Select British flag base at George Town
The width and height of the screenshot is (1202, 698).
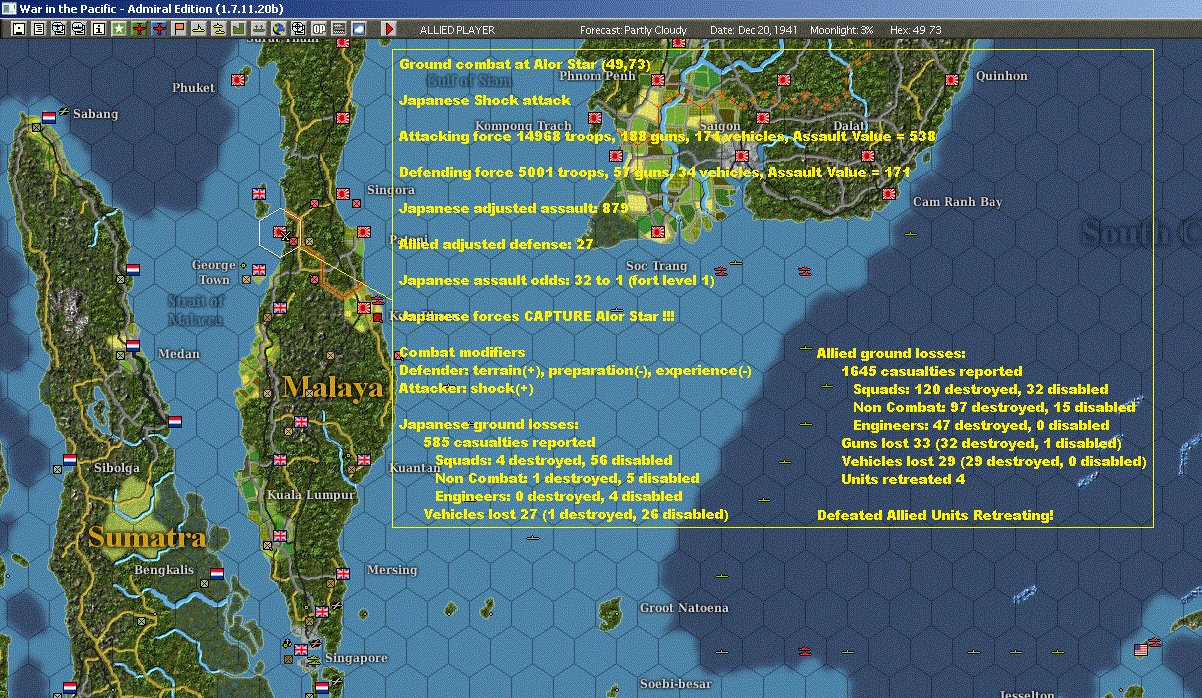point(259,270)
